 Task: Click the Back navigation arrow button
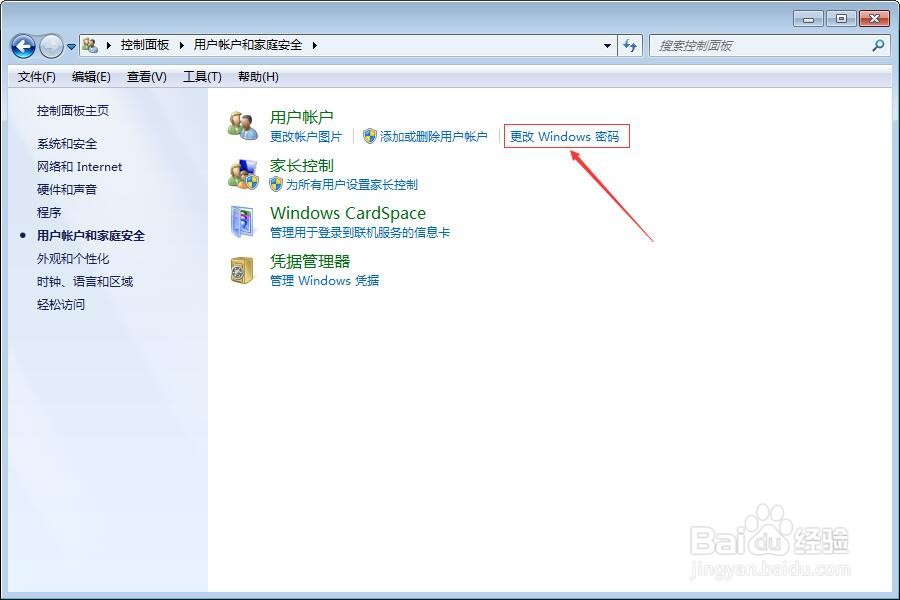24,46
